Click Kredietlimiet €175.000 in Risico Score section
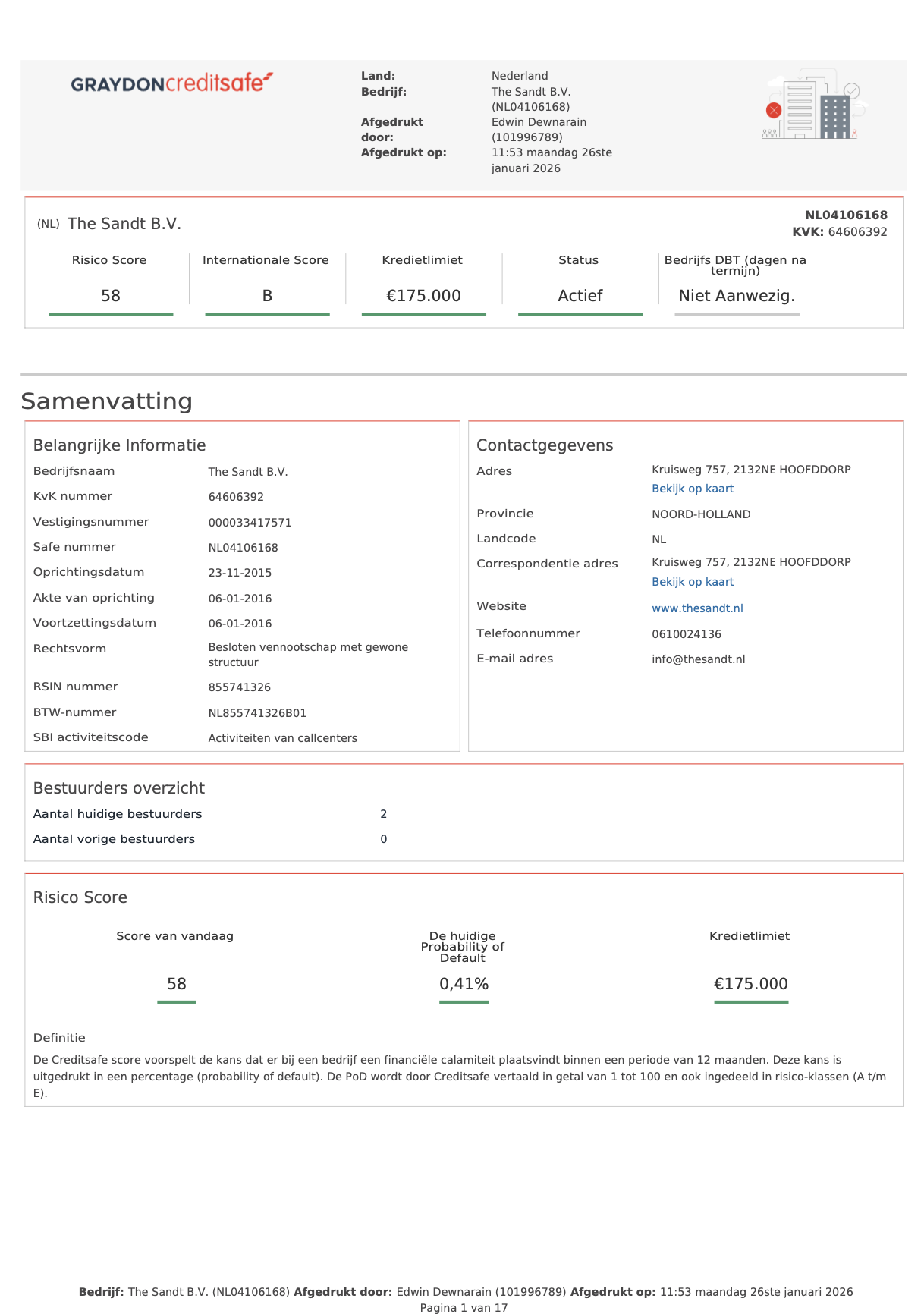 pos(751,984)
